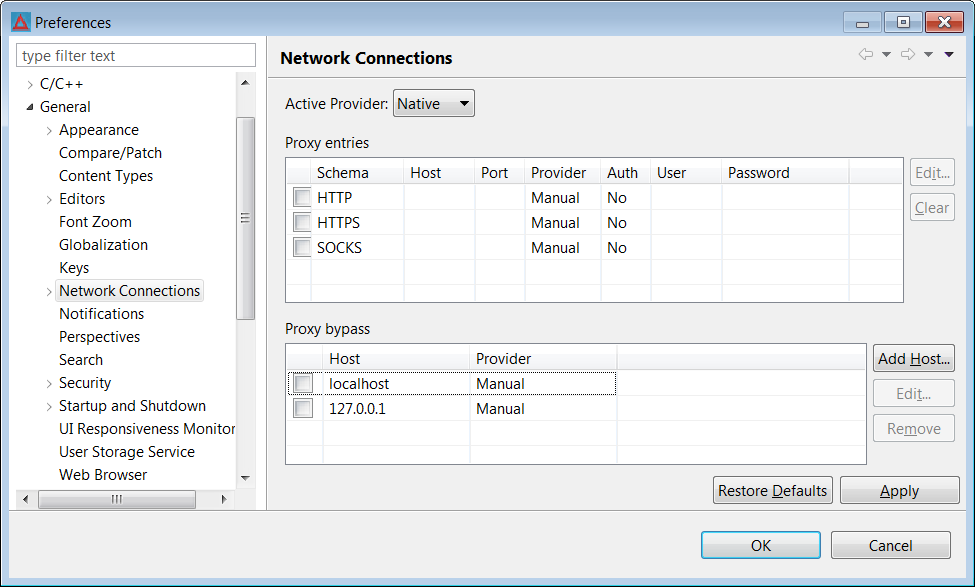Enable the SOCKS proxy entry checkbox
This screenshot has height=587, width=975.
point(302,247)
